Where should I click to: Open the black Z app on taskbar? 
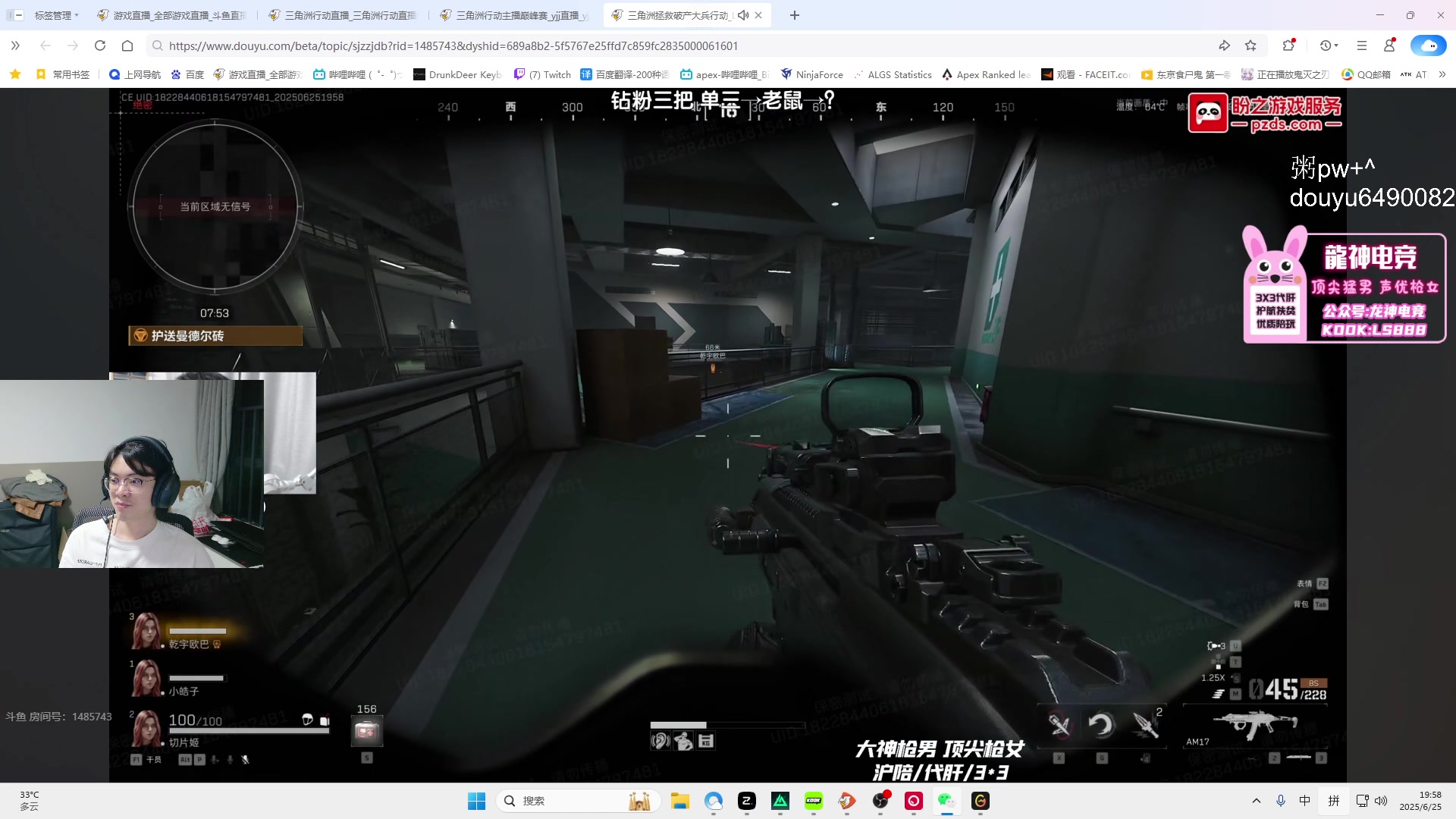[747, 801]
